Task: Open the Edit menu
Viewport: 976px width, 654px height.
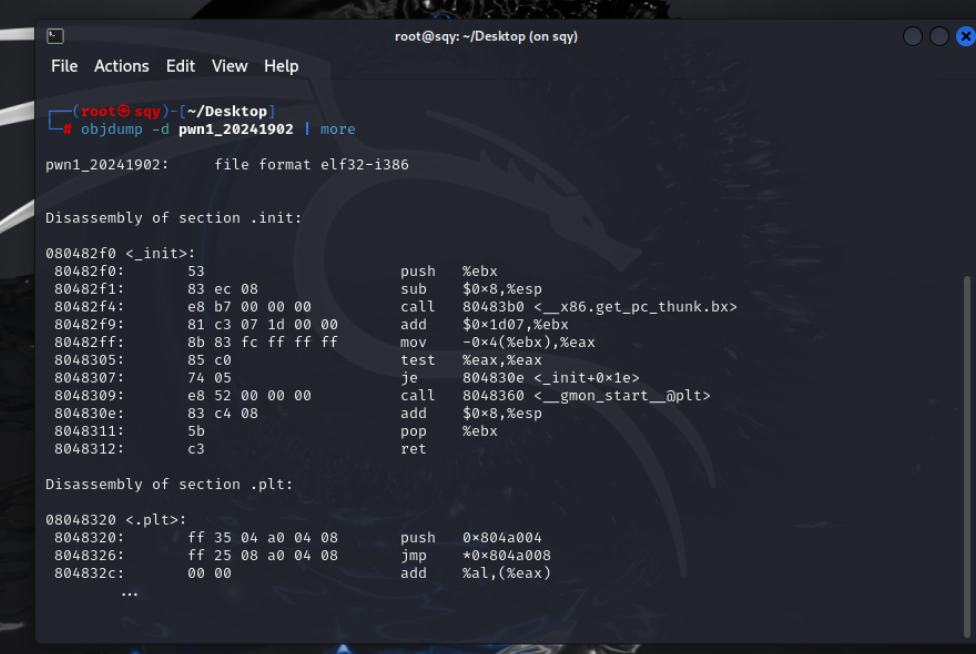Action: [x=181, y=66]
